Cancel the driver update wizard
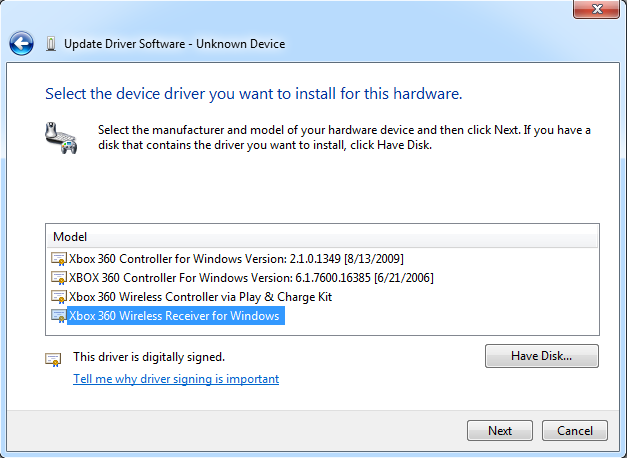The width and height of the screenshot is (627, 458). 575,430
